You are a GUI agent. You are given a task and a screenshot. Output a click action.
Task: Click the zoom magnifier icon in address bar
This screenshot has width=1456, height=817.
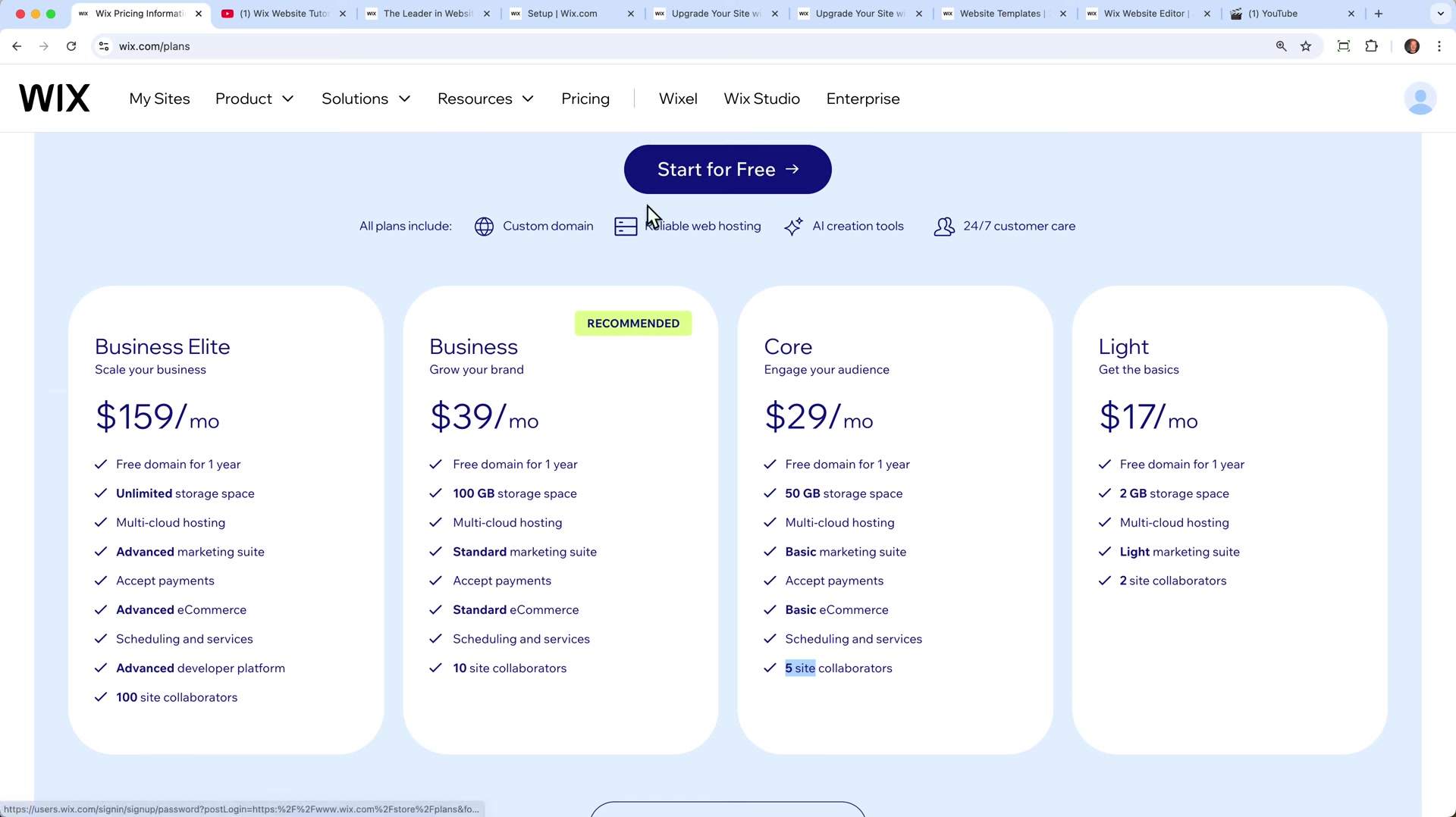click(1281, 46)
